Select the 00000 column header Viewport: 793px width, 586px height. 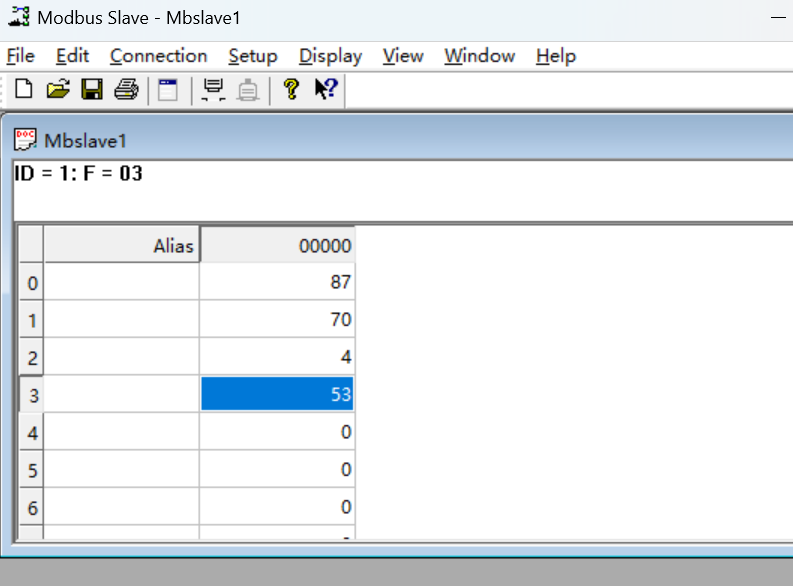(x=278, y=245)
